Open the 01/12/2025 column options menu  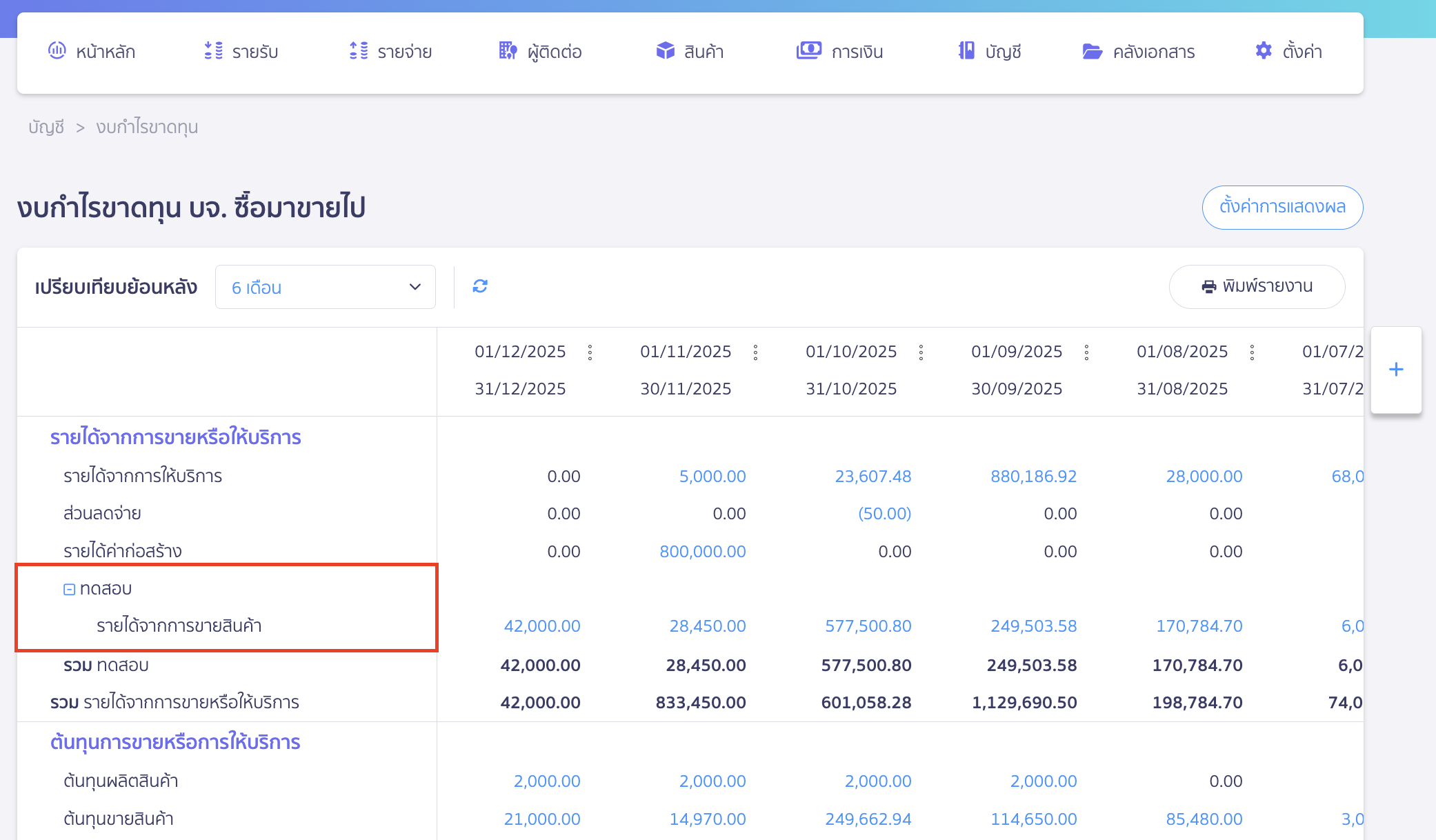tap(590, 352)
